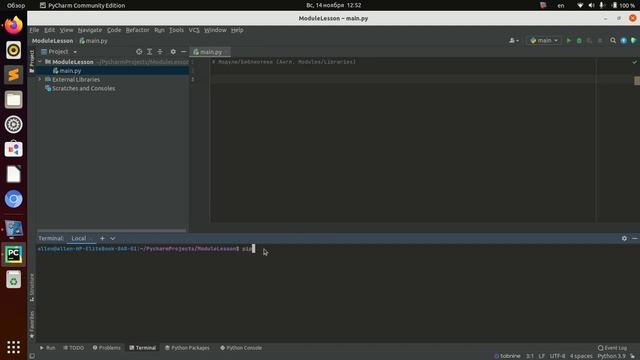Click ModuleLesson breadcrumb in navigation bar
Screen dimensions: 640x360
(52, 41)
